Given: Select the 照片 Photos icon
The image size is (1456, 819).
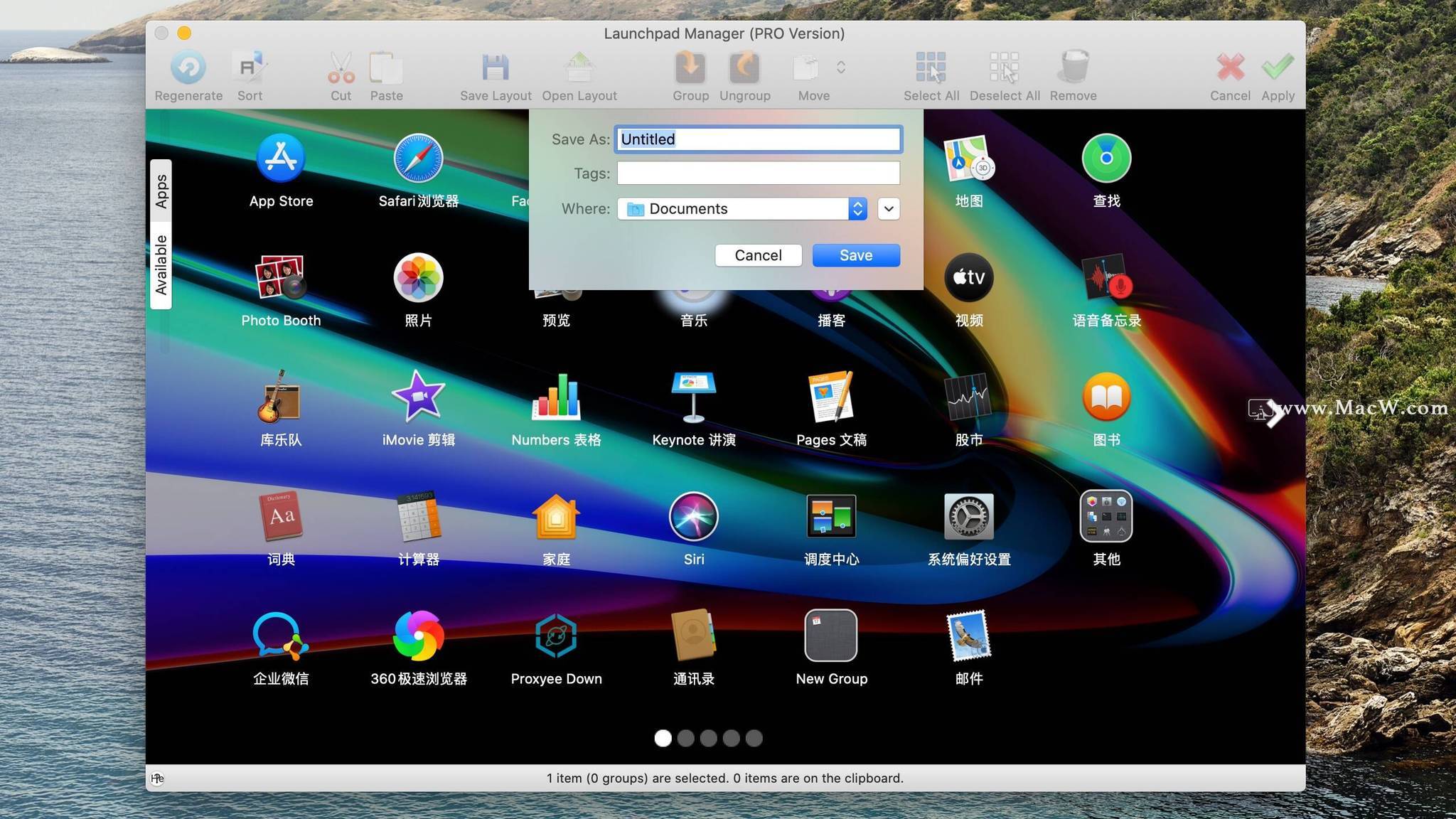Looking at the screenshot, I should pos(418,277).
